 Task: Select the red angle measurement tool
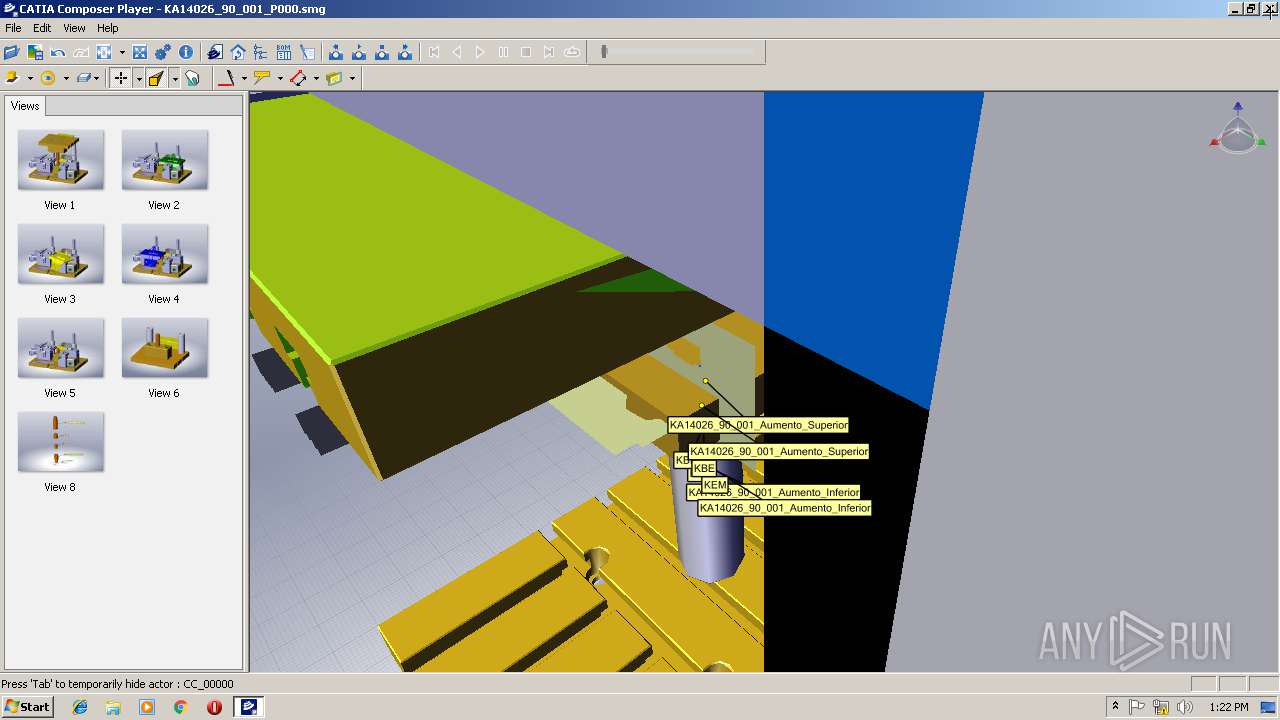coord(227,78)
